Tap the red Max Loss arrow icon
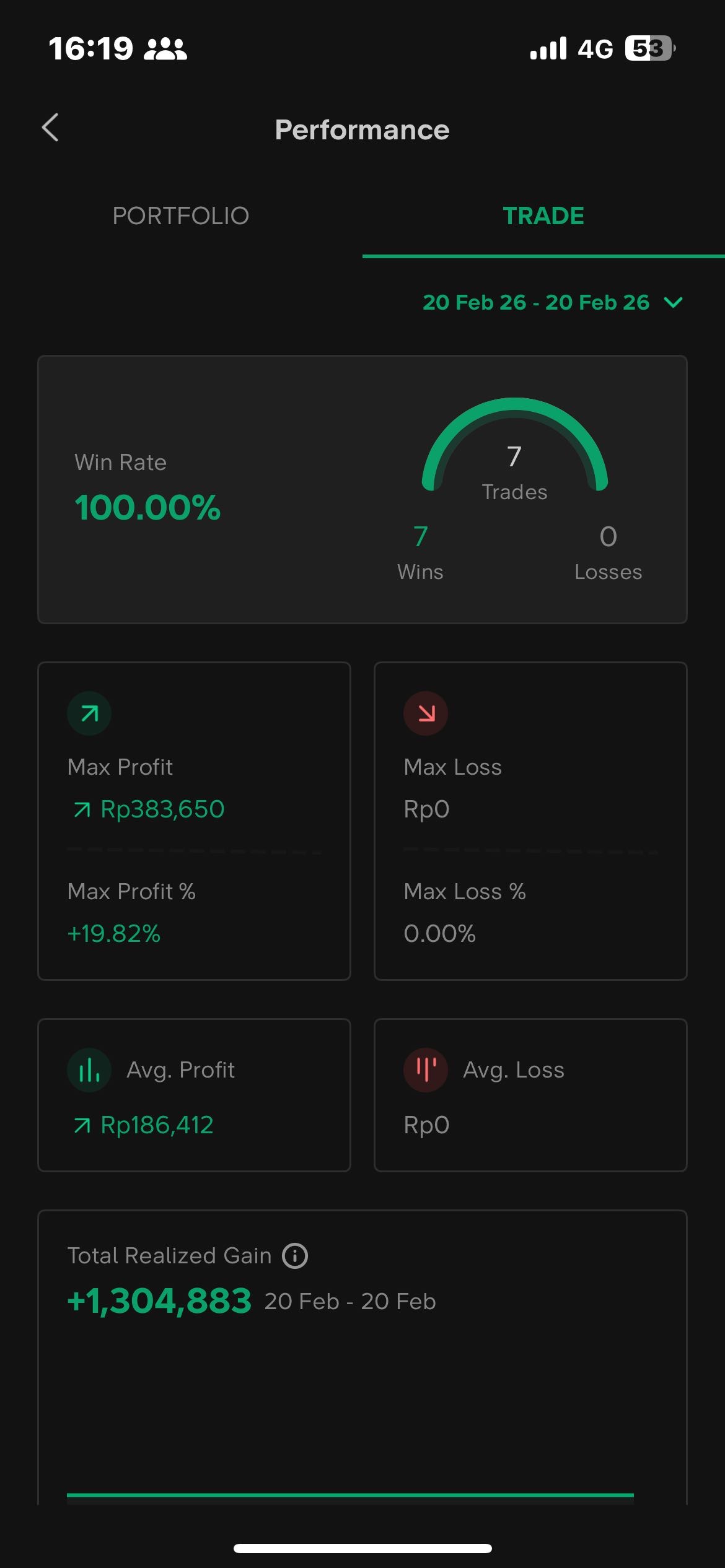725x1568 pixels. 426,713
